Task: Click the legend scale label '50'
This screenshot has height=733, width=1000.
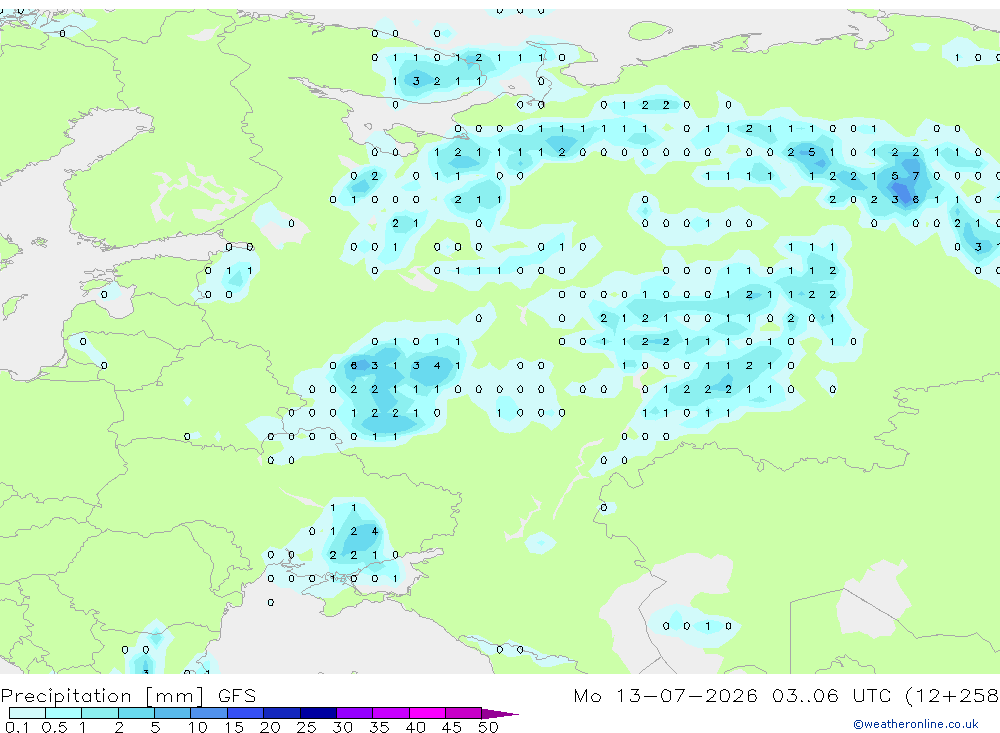Action: [x=488, y=727]
